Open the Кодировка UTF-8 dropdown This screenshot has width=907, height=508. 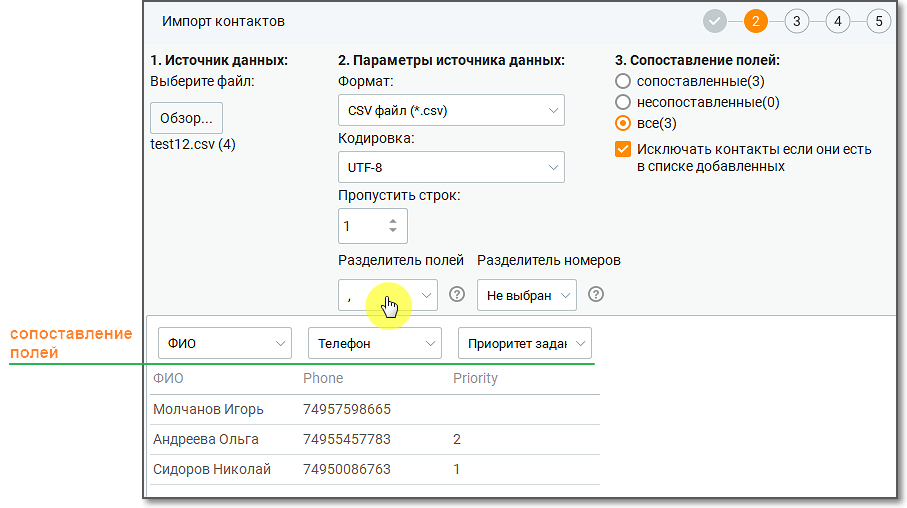[451, 167]
